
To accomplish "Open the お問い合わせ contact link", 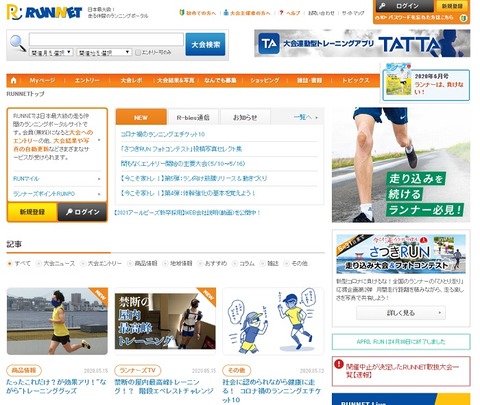I will point(321,13).
